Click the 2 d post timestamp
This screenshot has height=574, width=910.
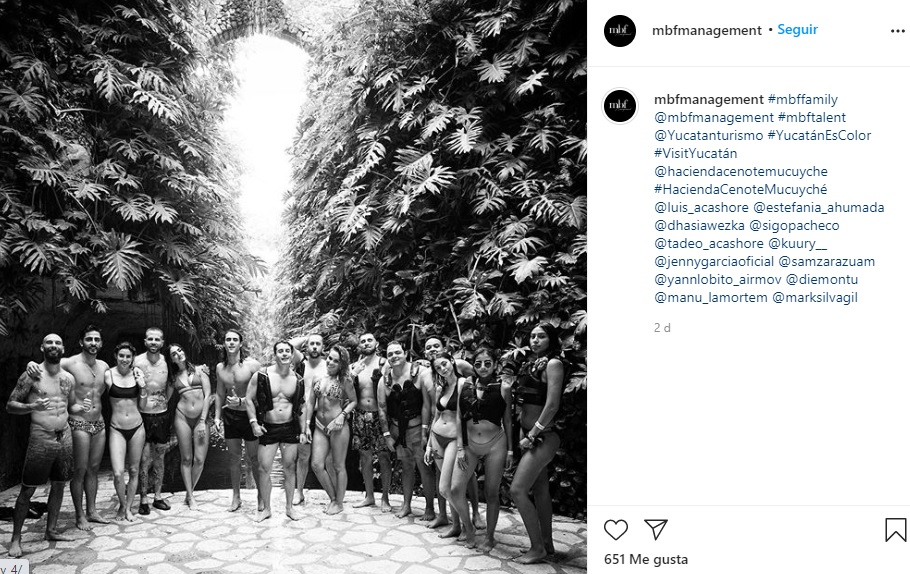coord(662,328)
